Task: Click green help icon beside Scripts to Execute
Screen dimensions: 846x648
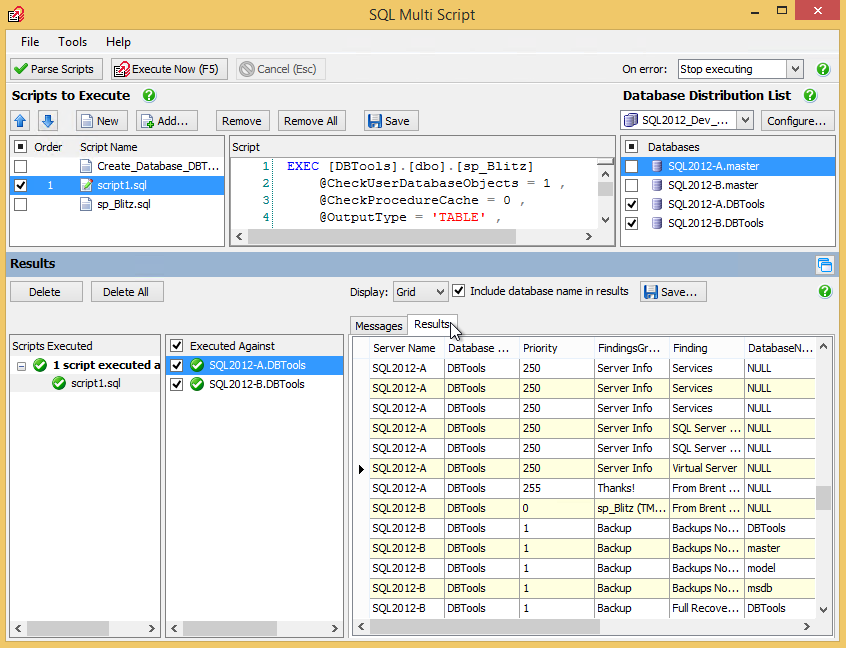Action: click(x=149, y=96)
